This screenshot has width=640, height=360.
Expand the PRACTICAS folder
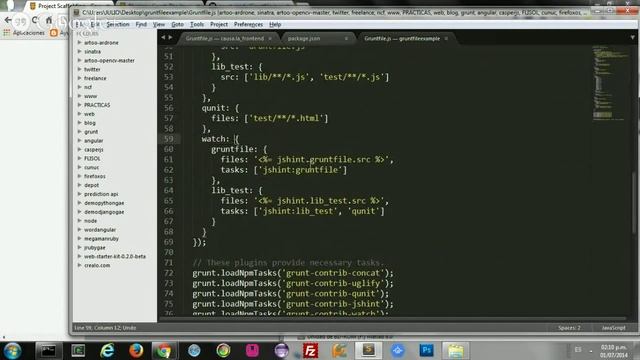[80, 105]
